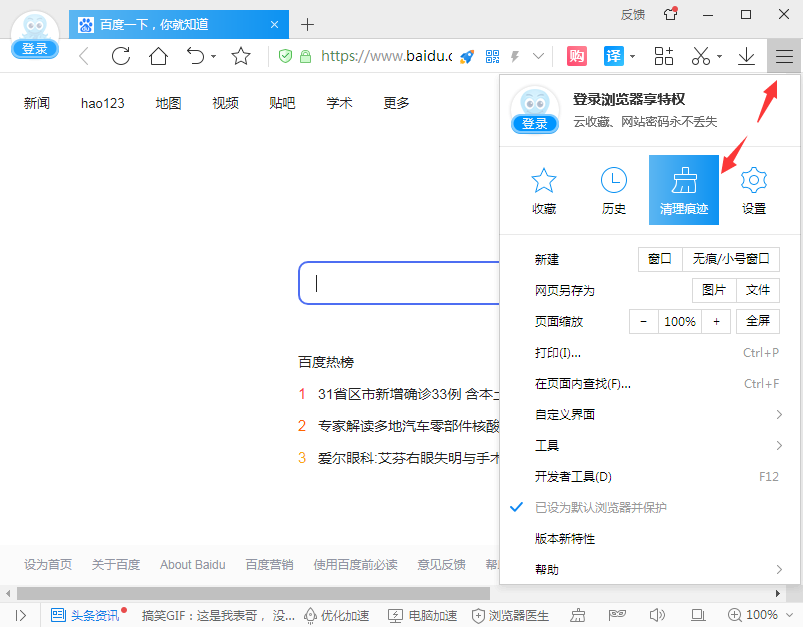Open hot item 31省区市新增确诊33例

click(x=409, y=394)
